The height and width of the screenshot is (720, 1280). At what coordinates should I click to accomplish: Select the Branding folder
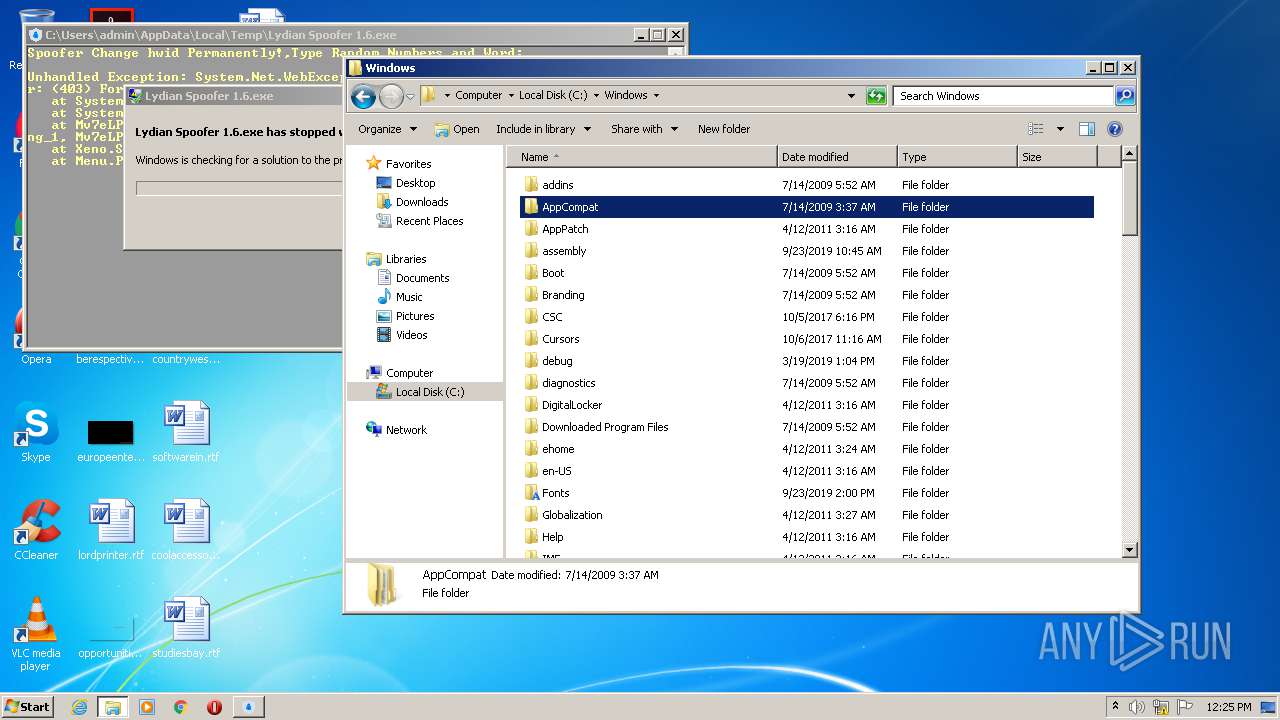[563, 295]
